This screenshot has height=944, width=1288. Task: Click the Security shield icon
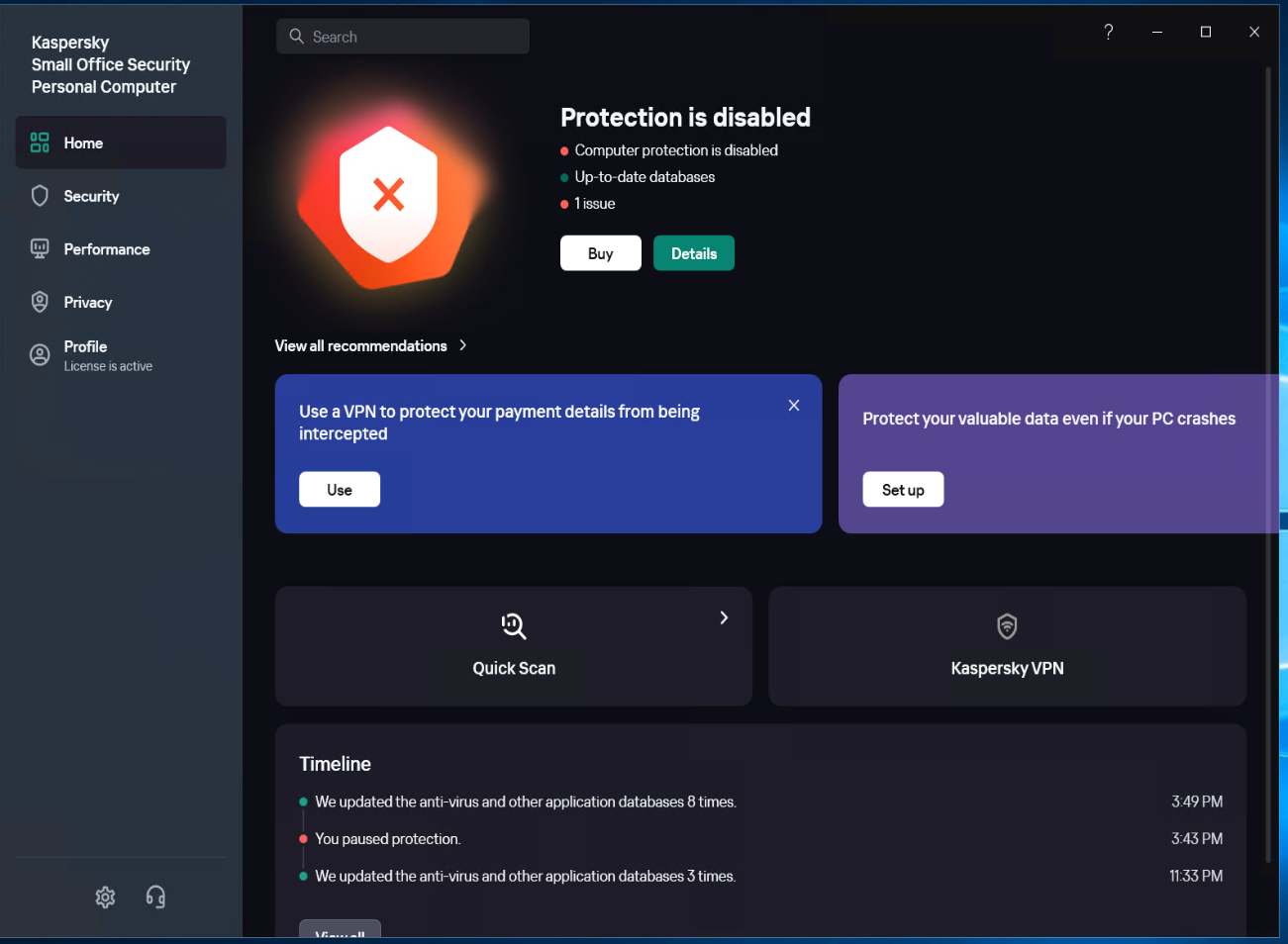tap(40, 196)
